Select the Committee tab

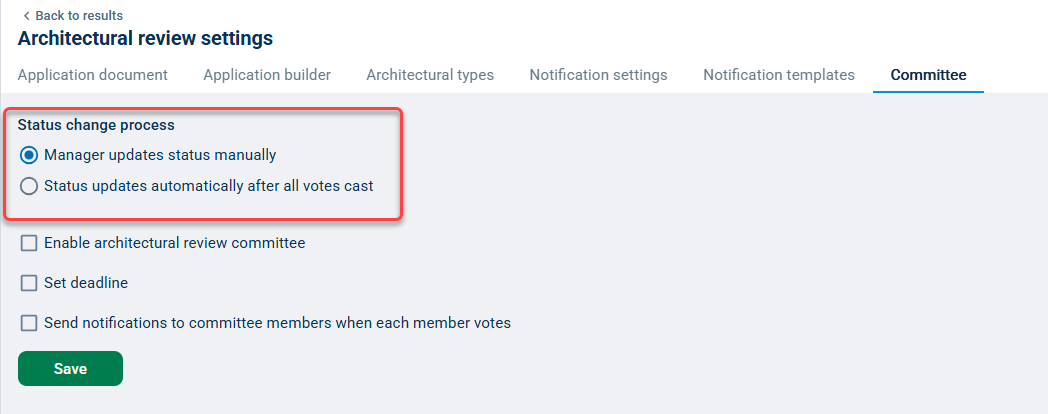(x=928, y=75)
